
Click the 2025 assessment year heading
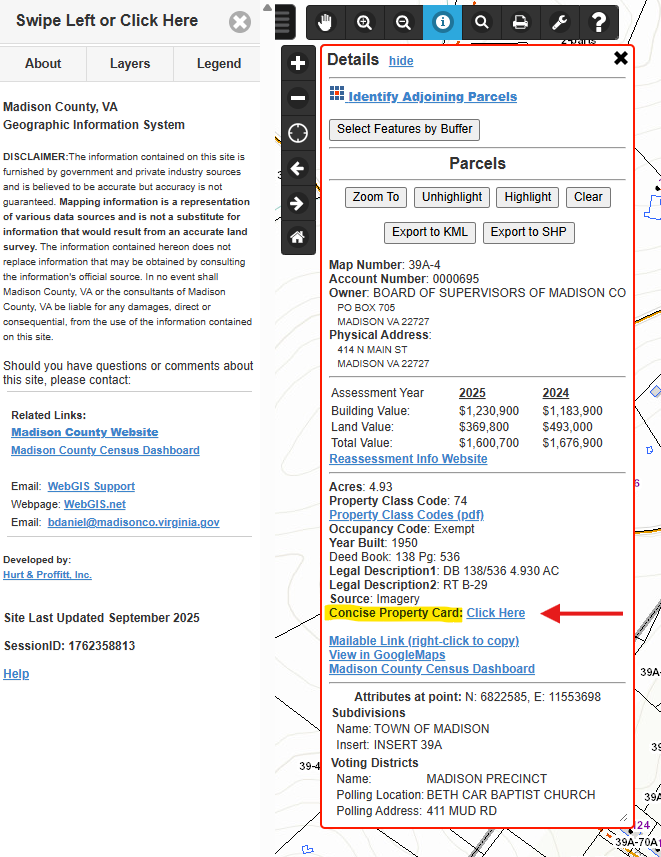(472, 394)
